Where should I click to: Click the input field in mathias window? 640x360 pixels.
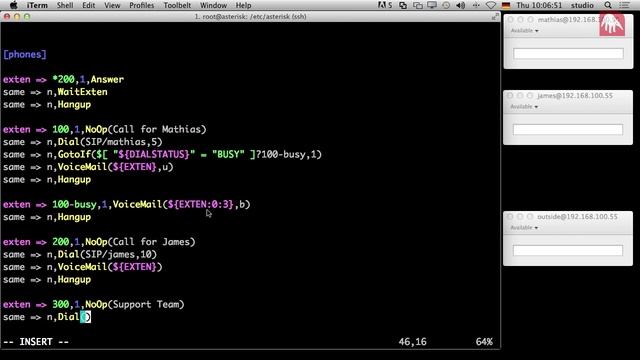coord(568,53)
